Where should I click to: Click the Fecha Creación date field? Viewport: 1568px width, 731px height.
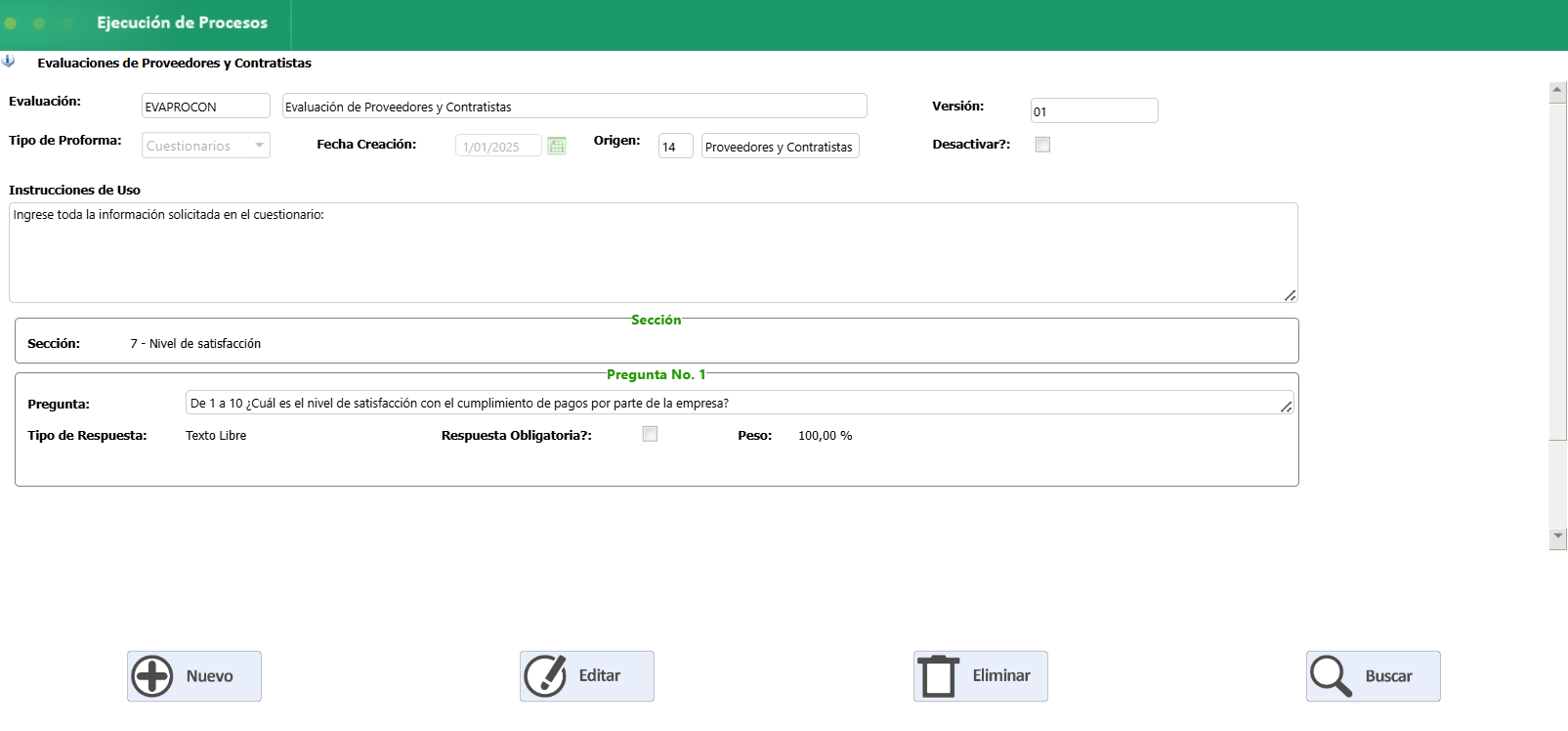click(x=498, y=146)
